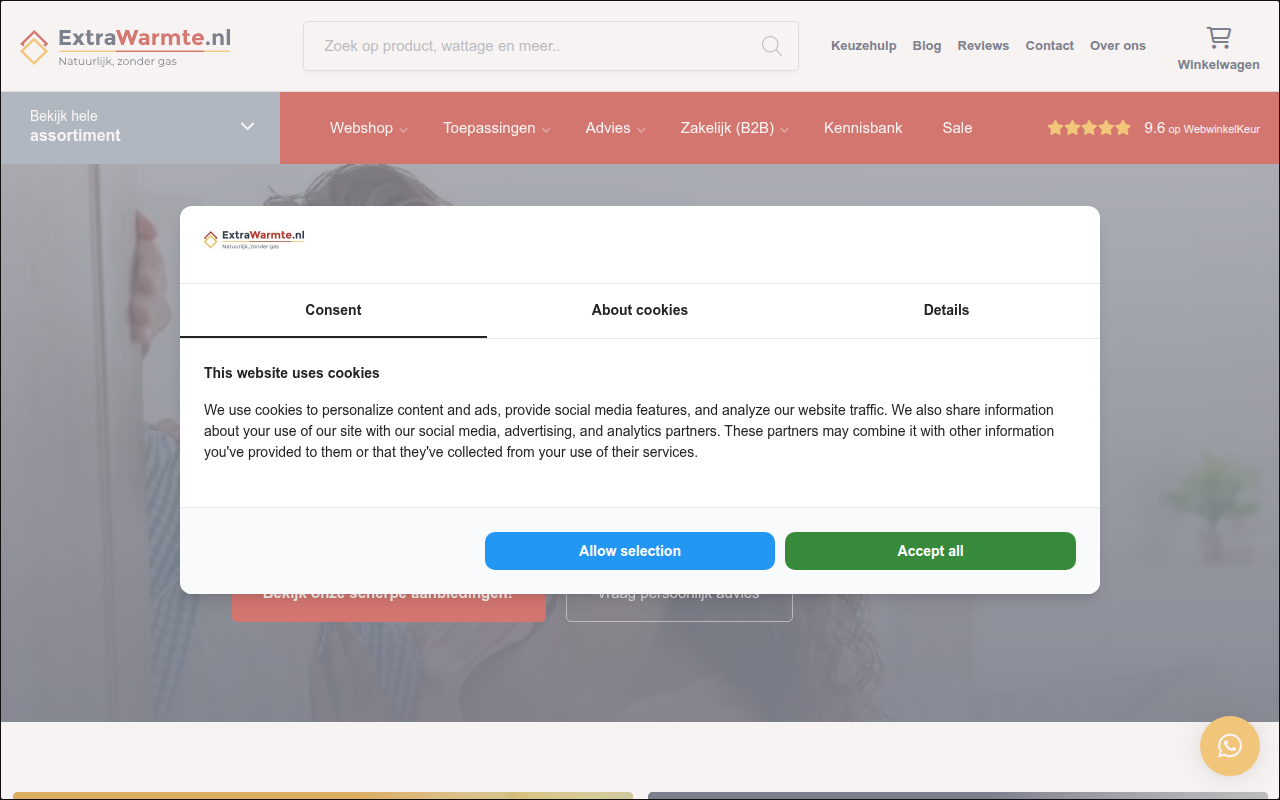
Task: Visit the Blog link
Action: 927,46
